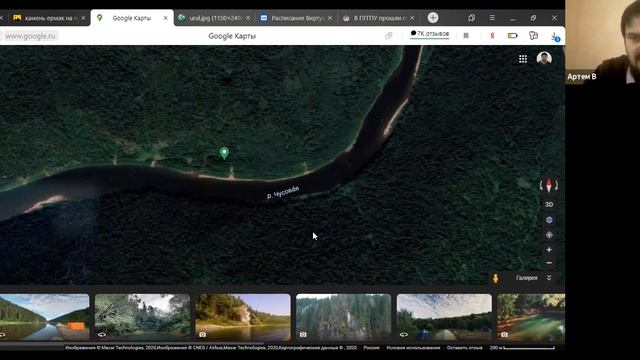
Task: Open the last green riverside photo thumbnail
Action: 531,317
